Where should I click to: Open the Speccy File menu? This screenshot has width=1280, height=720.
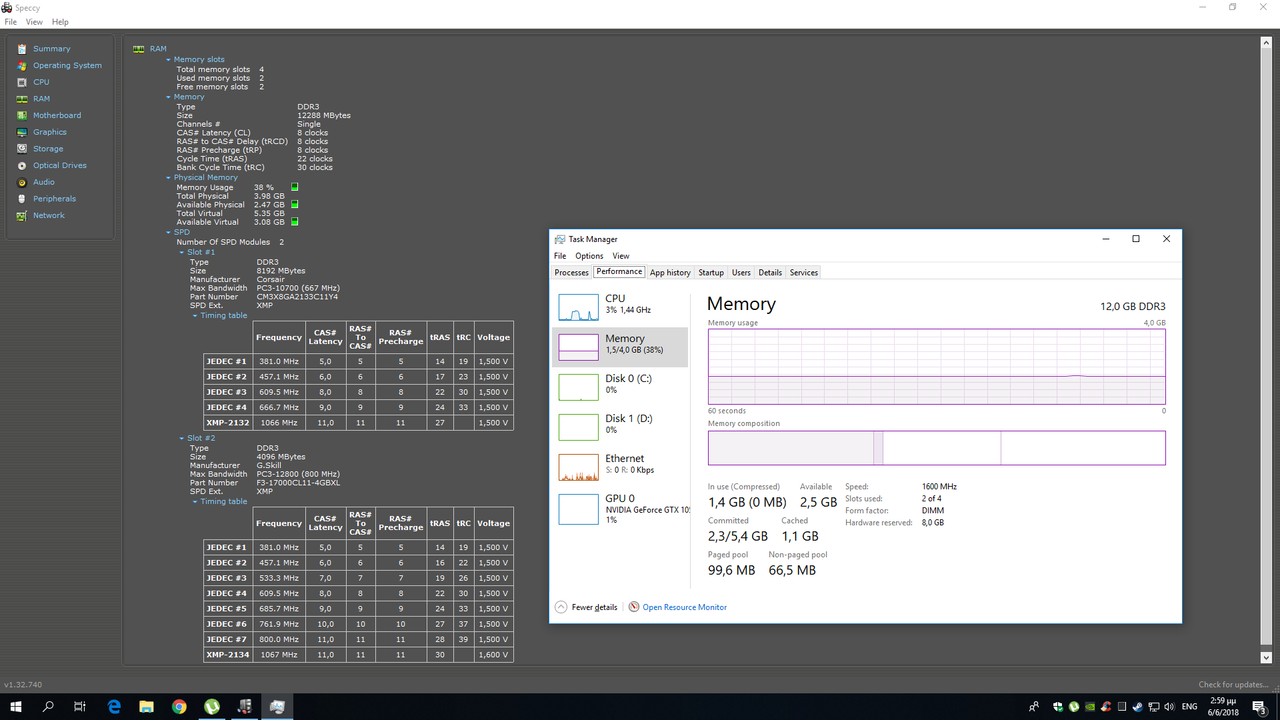10,22
